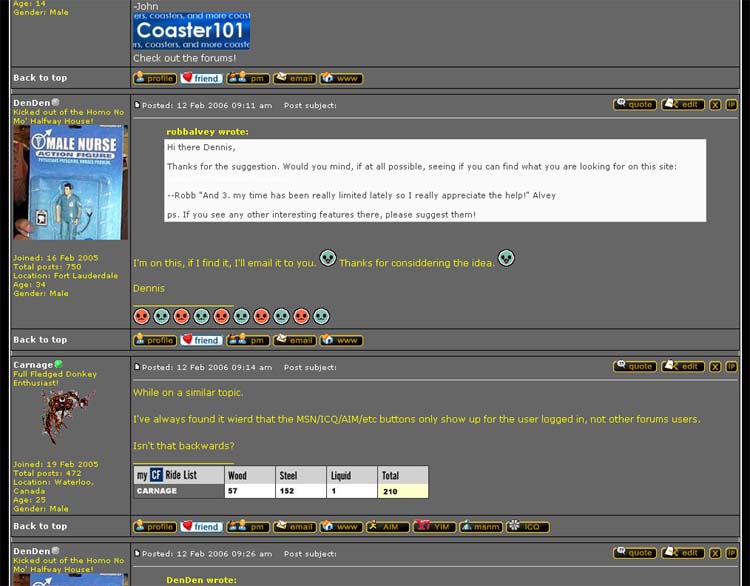Click the ICQ button in Carnage's post
The image size is (750, 586).
point(527,526)
